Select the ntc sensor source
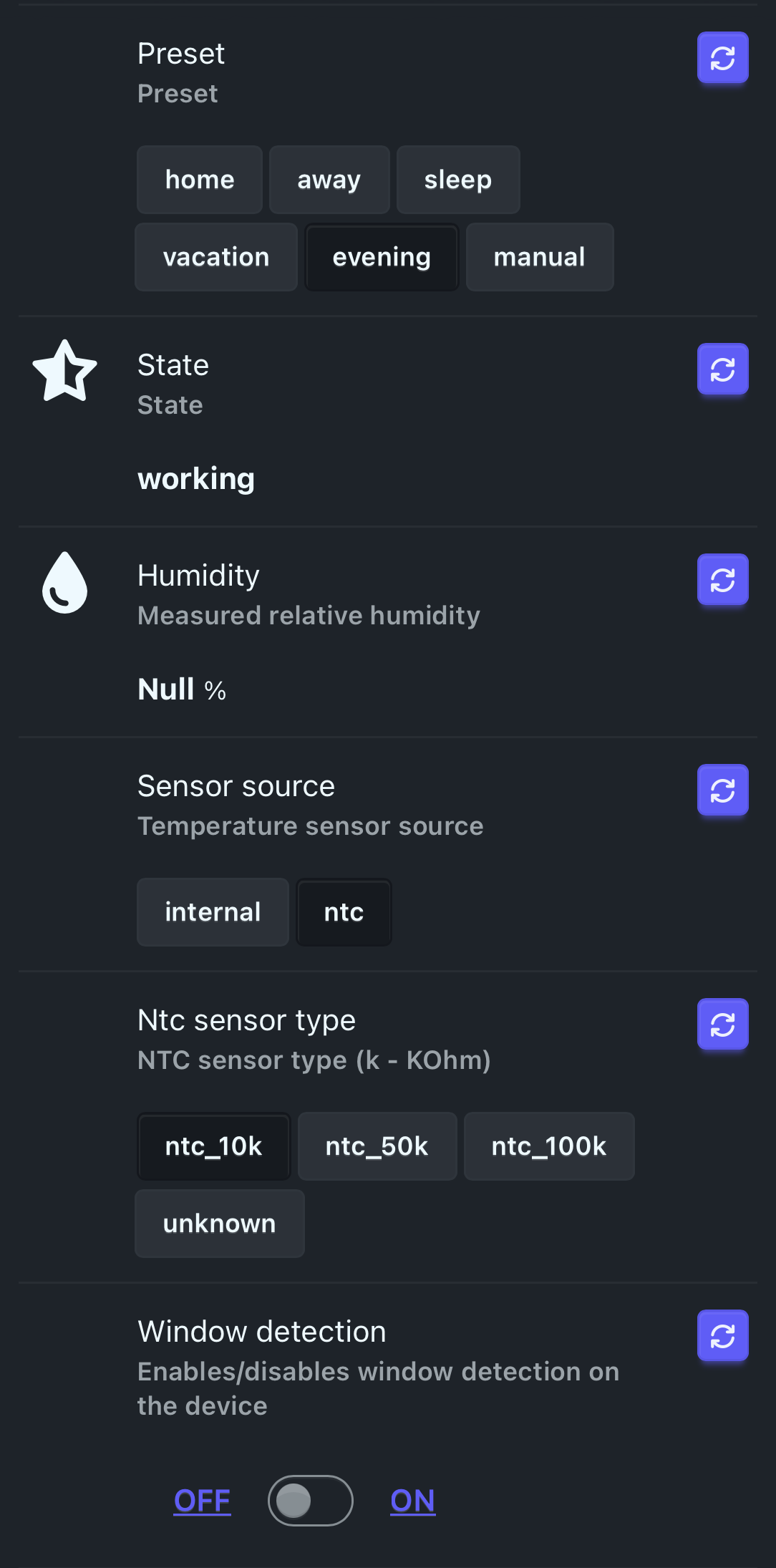This screenshot has height=1568, width=776. pyautogui.click(x=344, y=912)
